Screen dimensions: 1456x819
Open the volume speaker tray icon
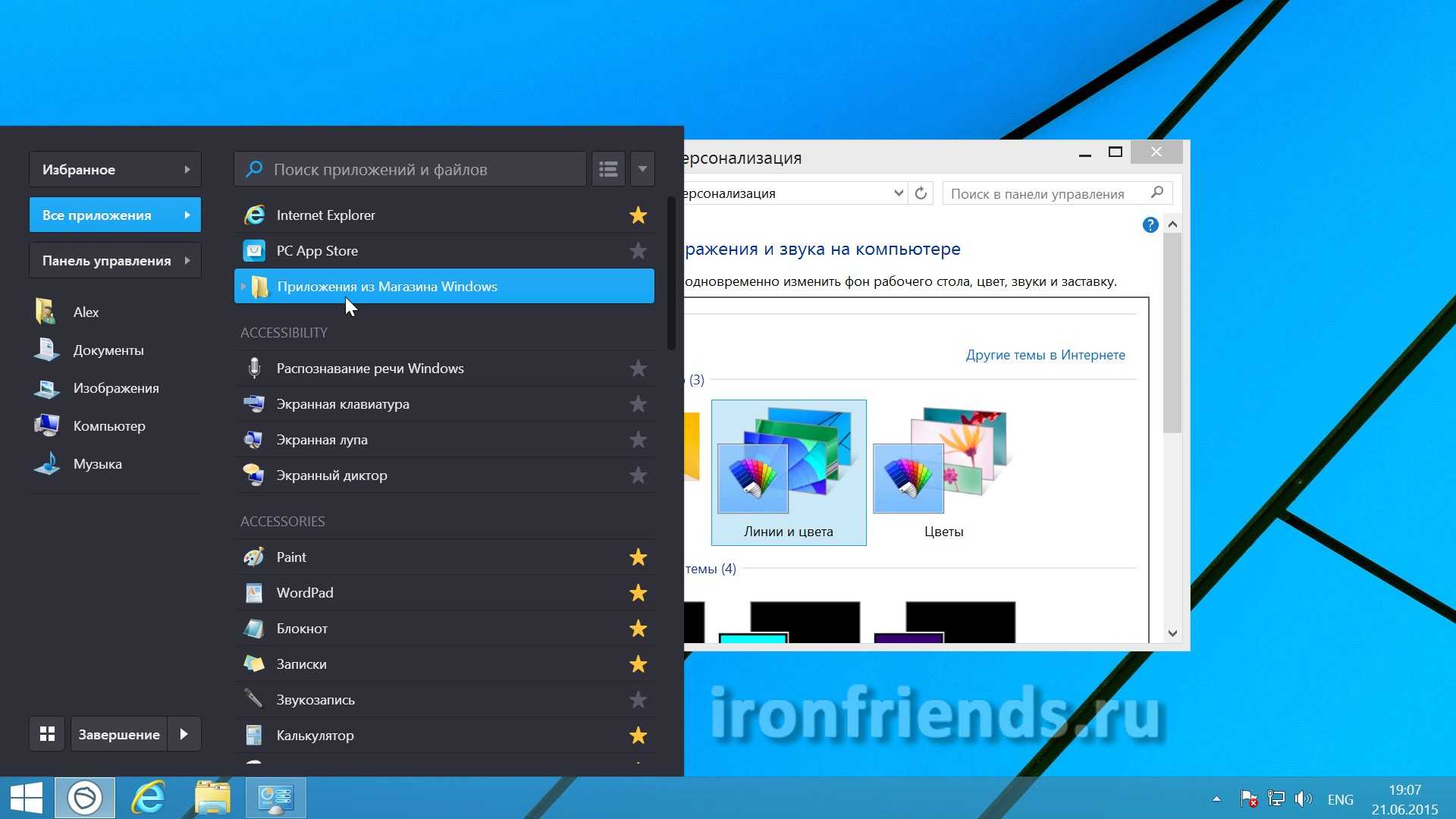[x=1303, y=799]
